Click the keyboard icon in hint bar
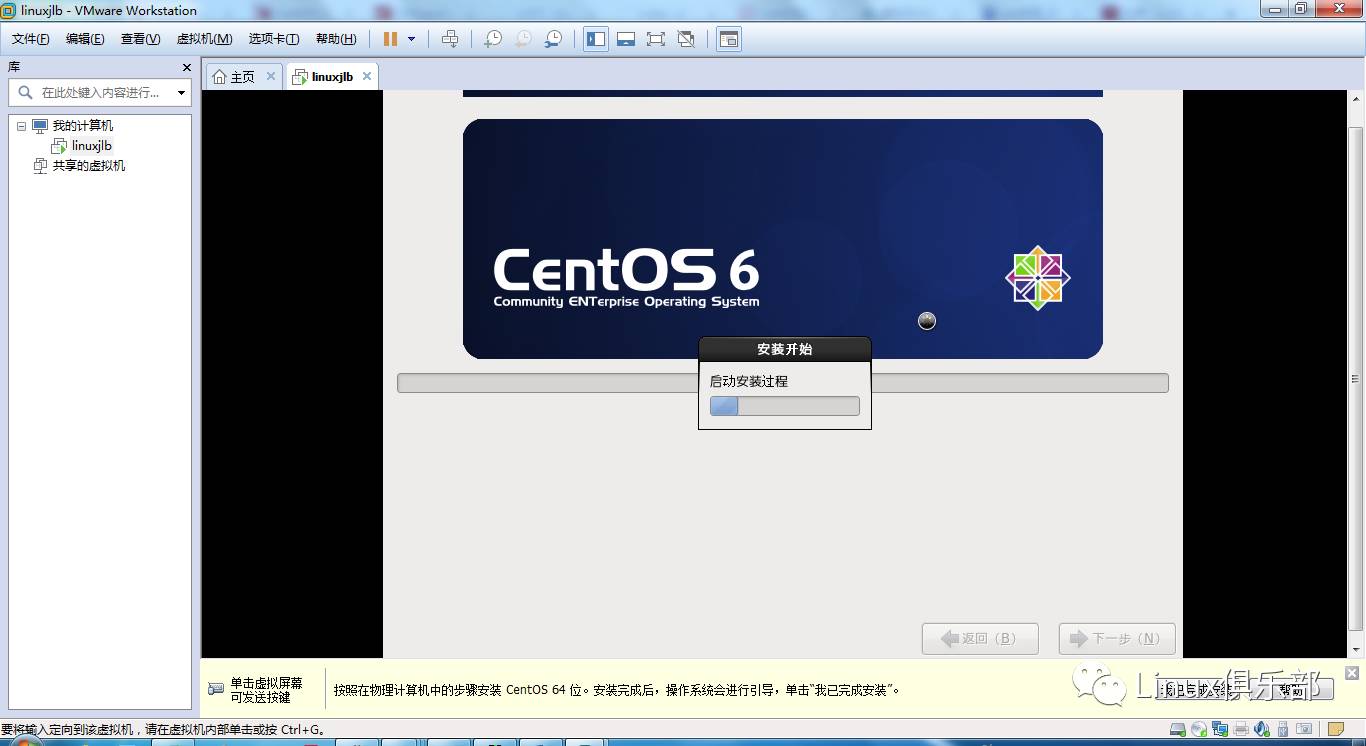 click(x=216, y=689)
